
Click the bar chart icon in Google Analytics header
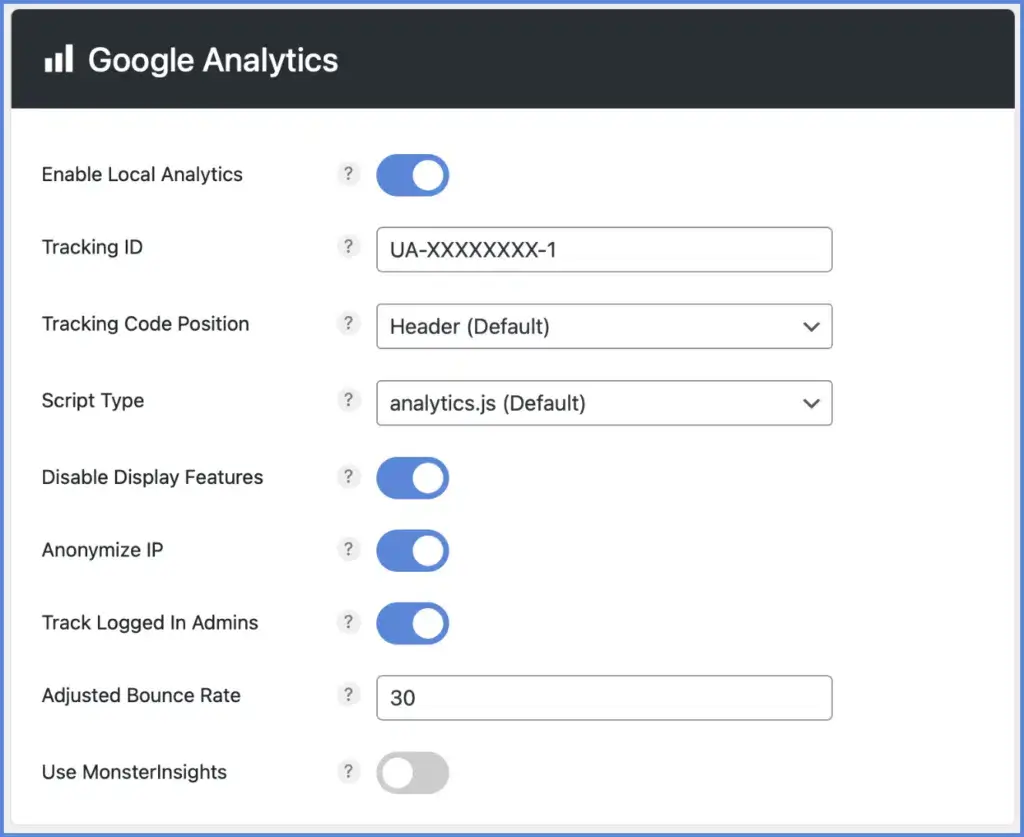(59, 59)
